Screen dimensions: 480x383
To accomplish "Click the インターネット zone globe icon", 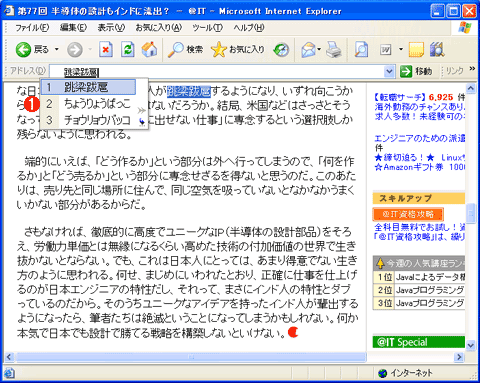I will click(x=383, y=373).
